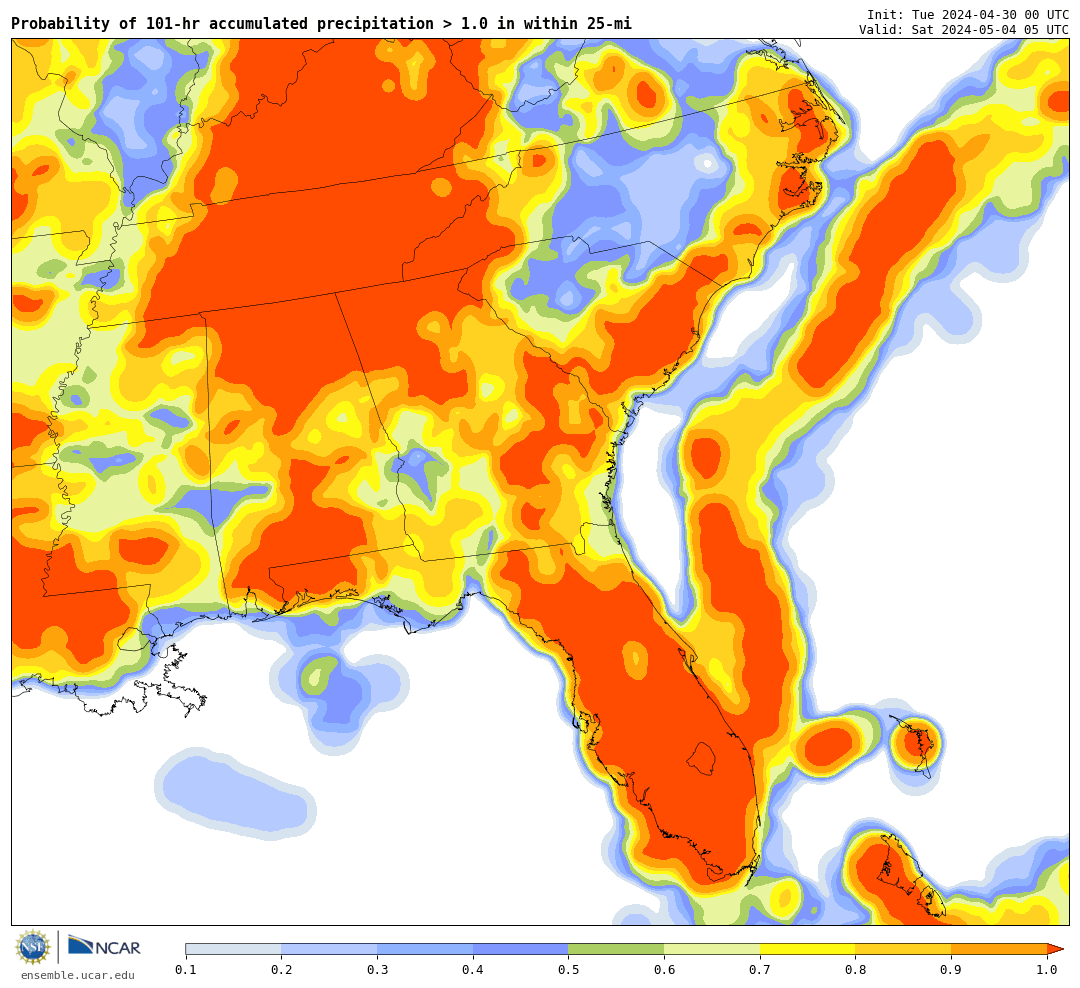Click the Init: Tue 2024-04-30 00 UTC text
This screenshot has height=988, width=1080.
coord(968,14)
